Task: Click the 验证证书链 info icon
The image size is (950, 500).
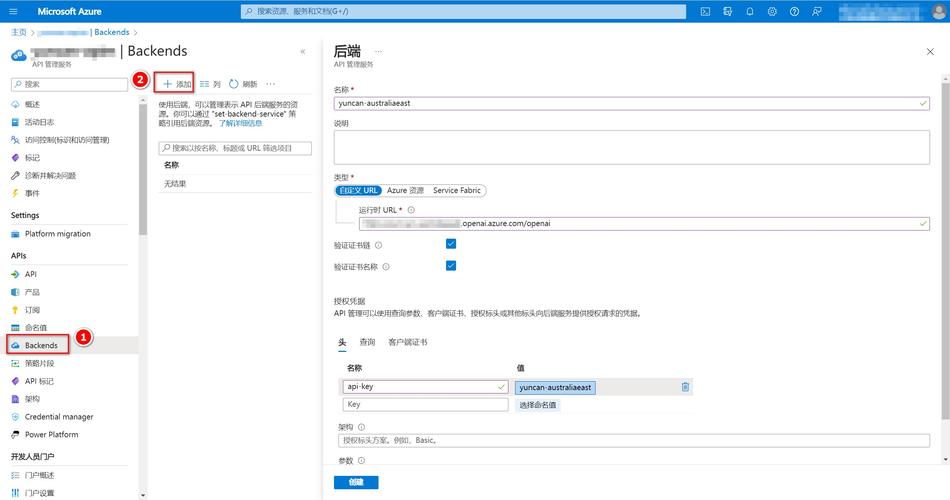Action: pos(379,245)
